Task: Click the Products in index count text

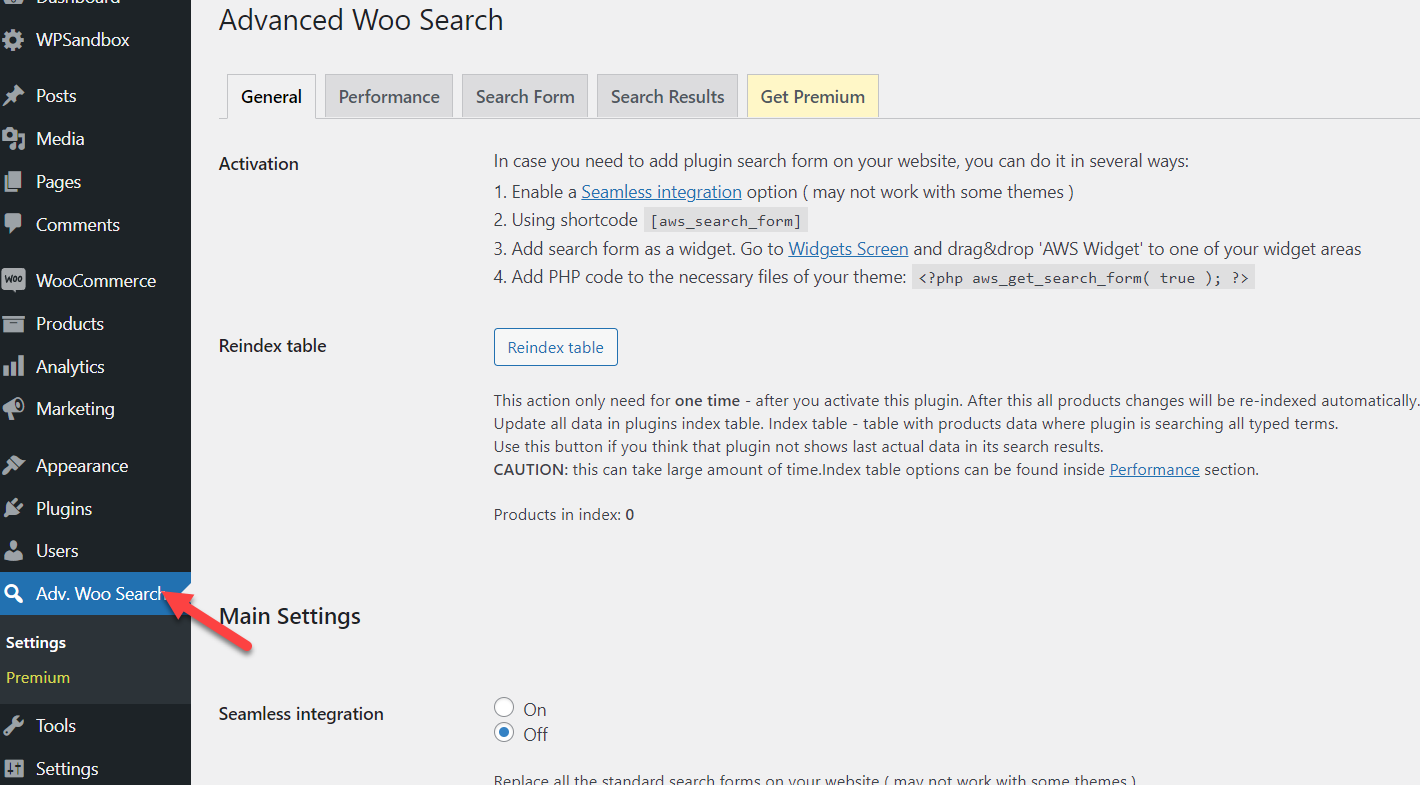Action: pos(564,515)
